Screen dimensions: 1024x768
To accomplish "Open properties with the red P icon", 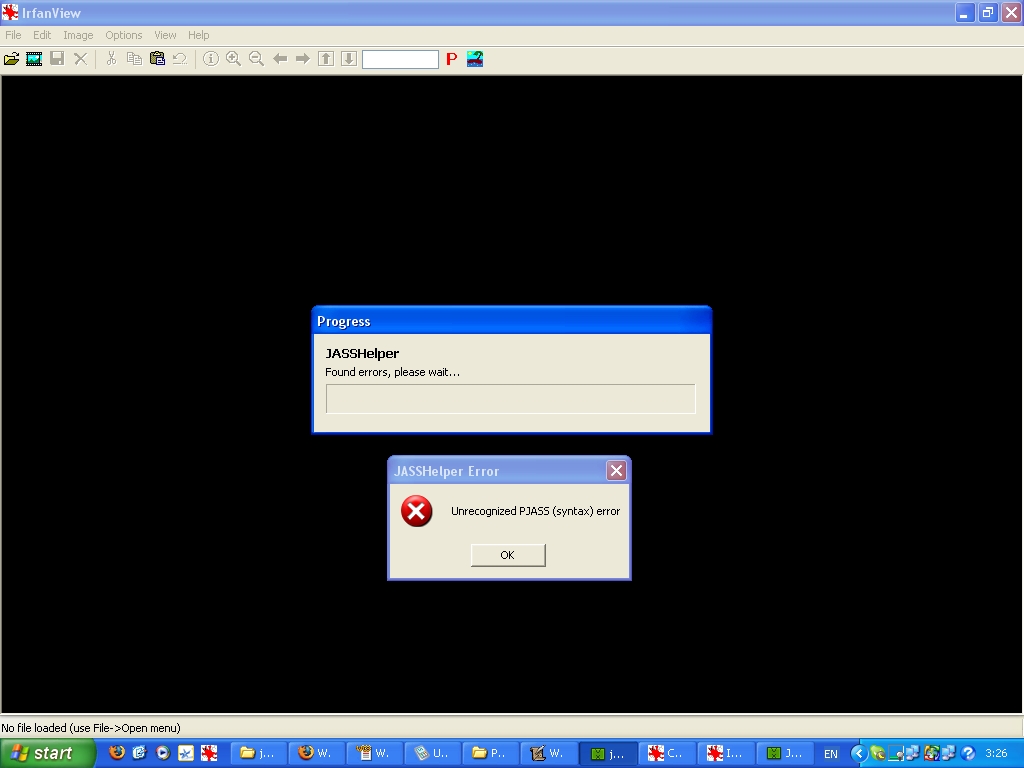I will coord(451,59).
